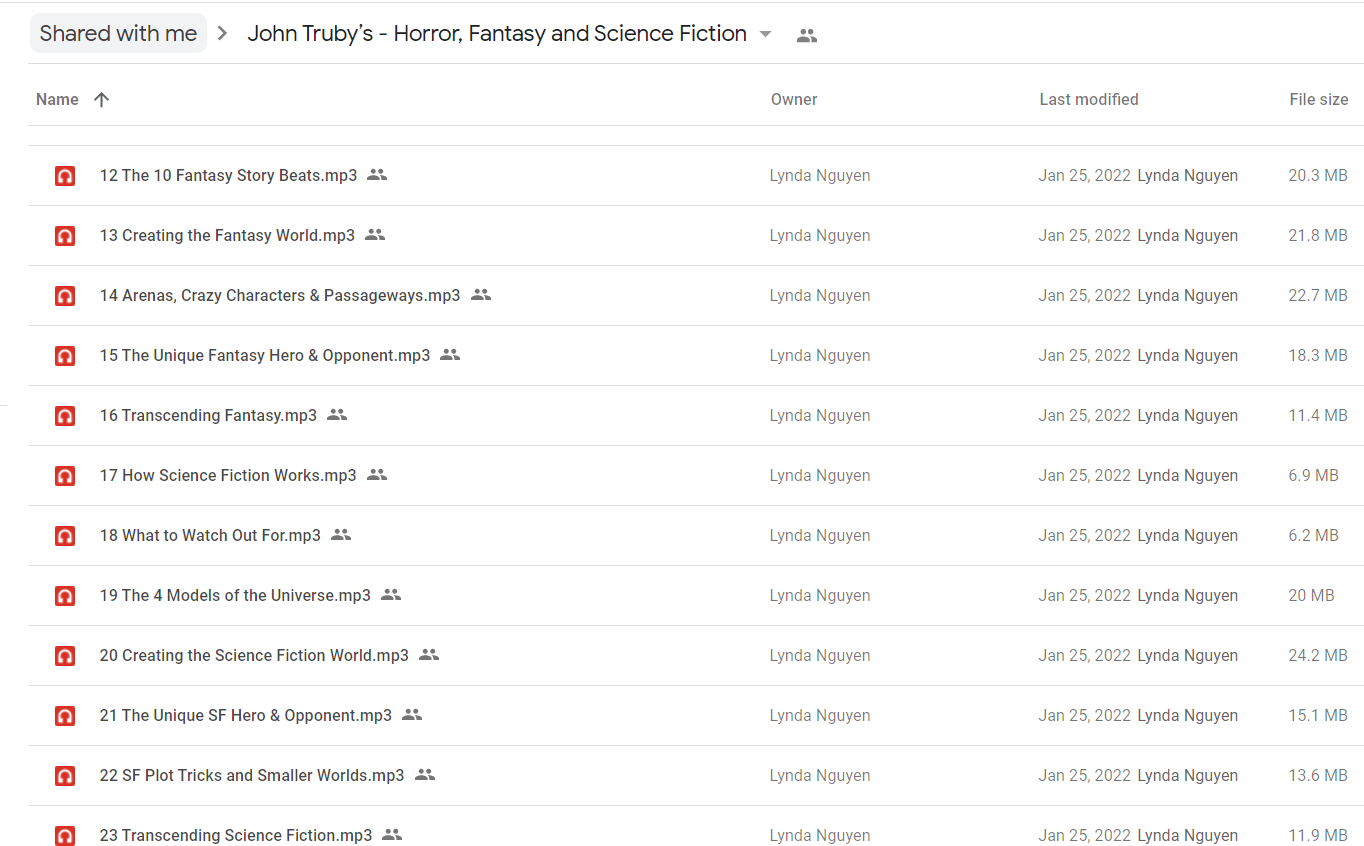Click the 11.9 MB file size value
This screenshot has height=846, width=1364.
click(1318, 835)
